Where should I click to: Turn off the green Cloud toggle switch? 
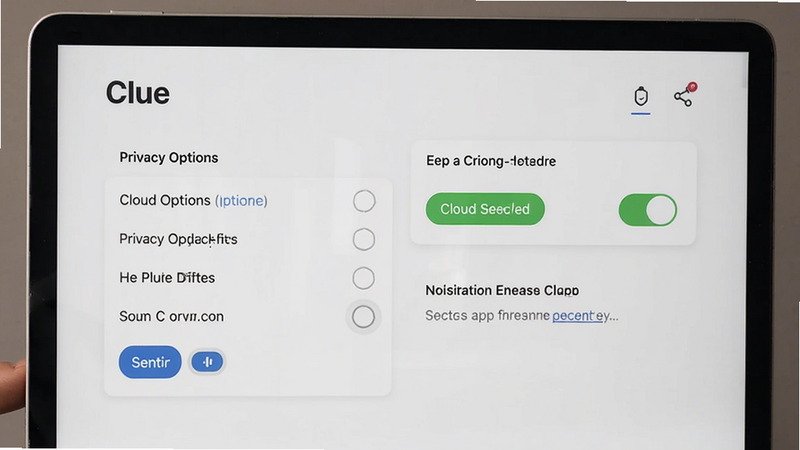pos(648,210)
